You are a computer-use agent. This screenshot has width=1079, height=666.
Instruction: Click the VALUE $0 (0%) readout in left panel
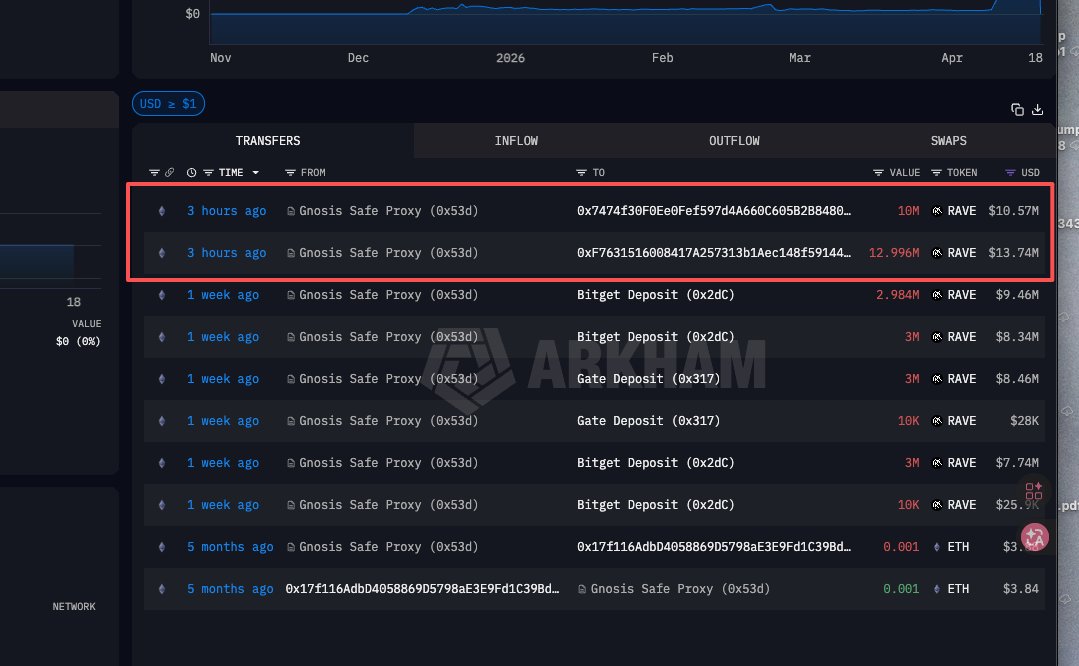[78, 341]
